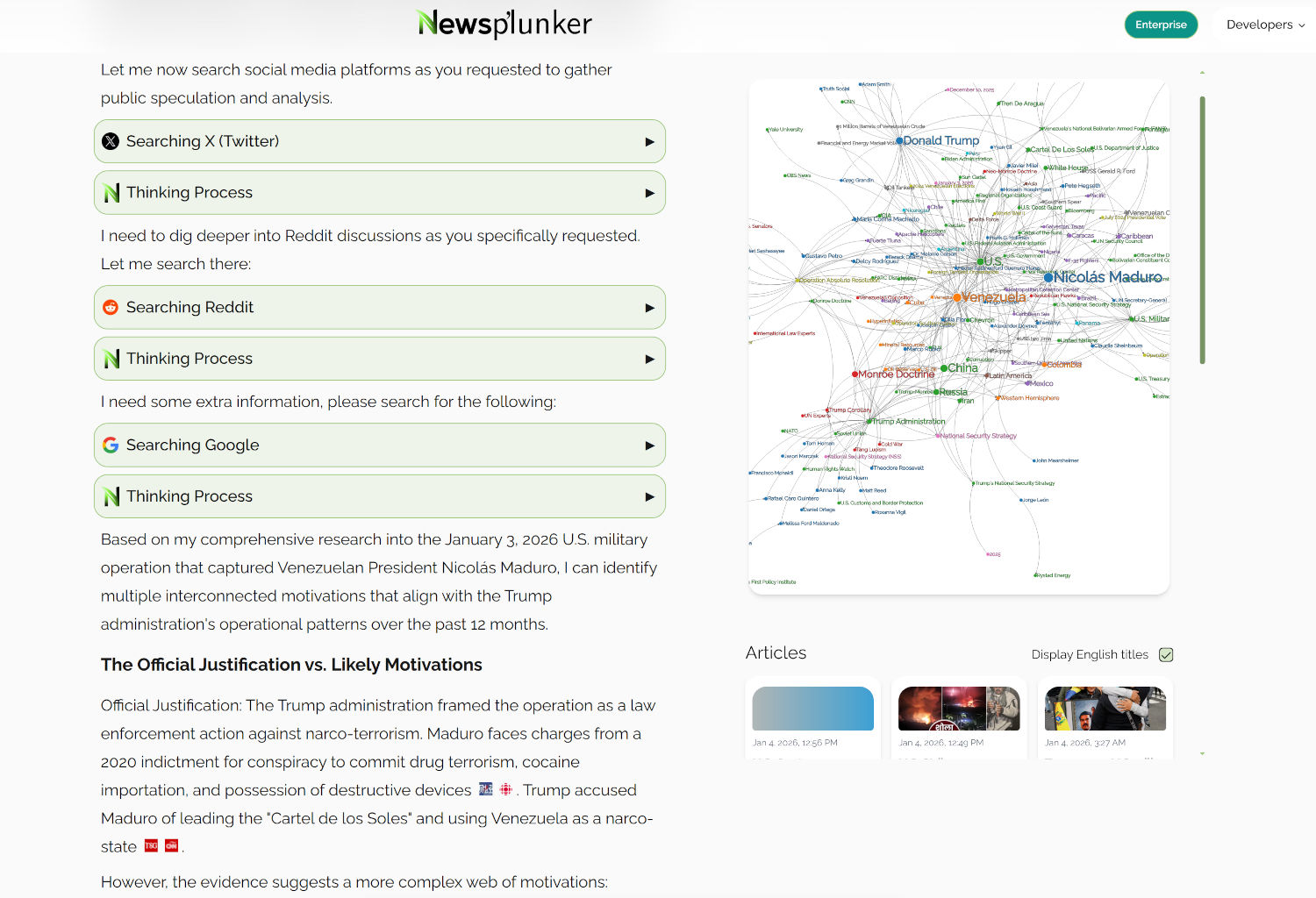
Task: Select the orange Venezuela graph node
Action: coord(957,297)
